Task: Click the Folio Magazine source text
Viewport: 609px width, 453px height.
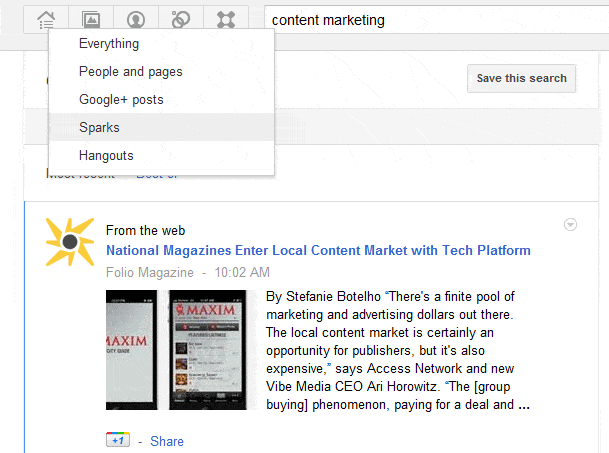Action: pos(150,272)
